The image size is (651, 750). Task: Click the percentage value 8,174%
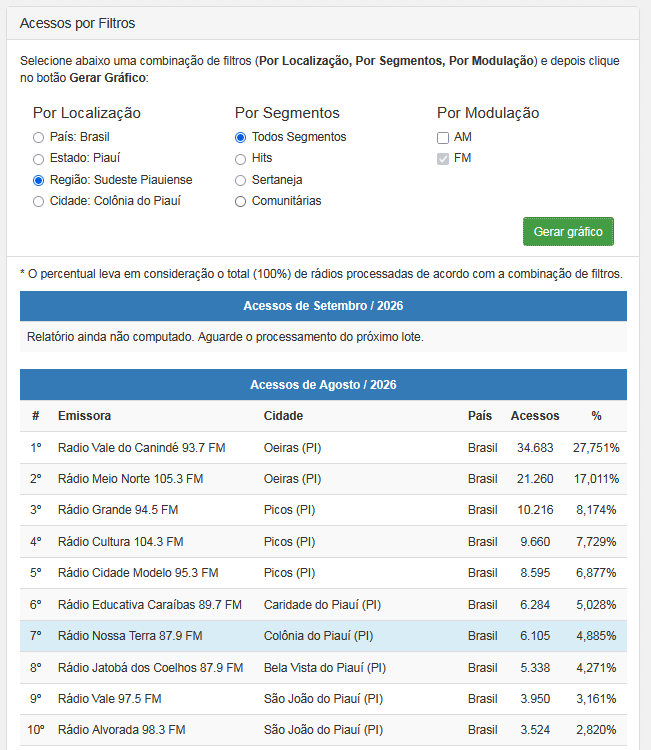596,510
